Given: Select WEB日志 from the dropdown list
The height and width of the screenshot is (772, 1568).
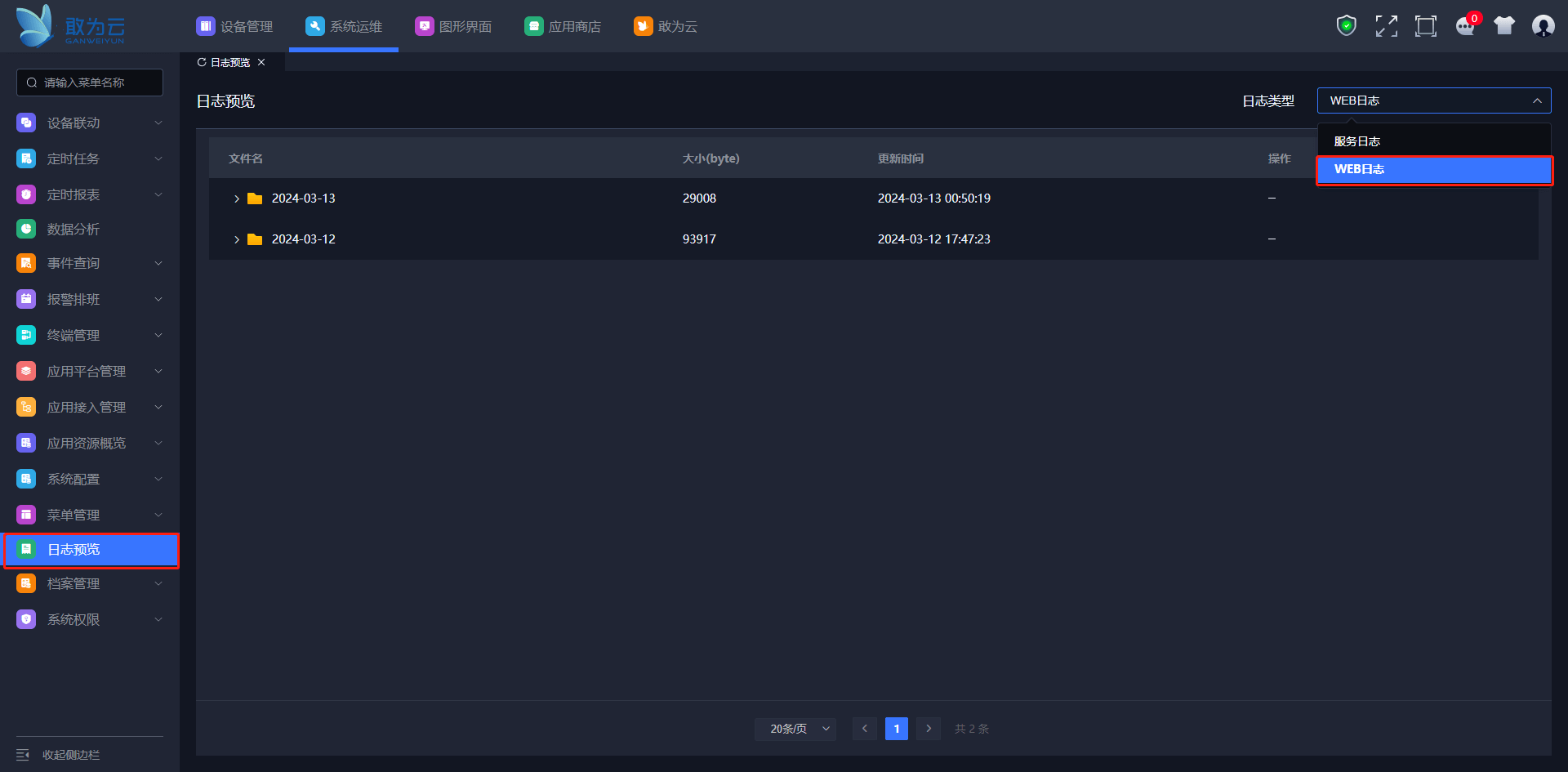Looking at the screenshot, I should pos(1434,169).
